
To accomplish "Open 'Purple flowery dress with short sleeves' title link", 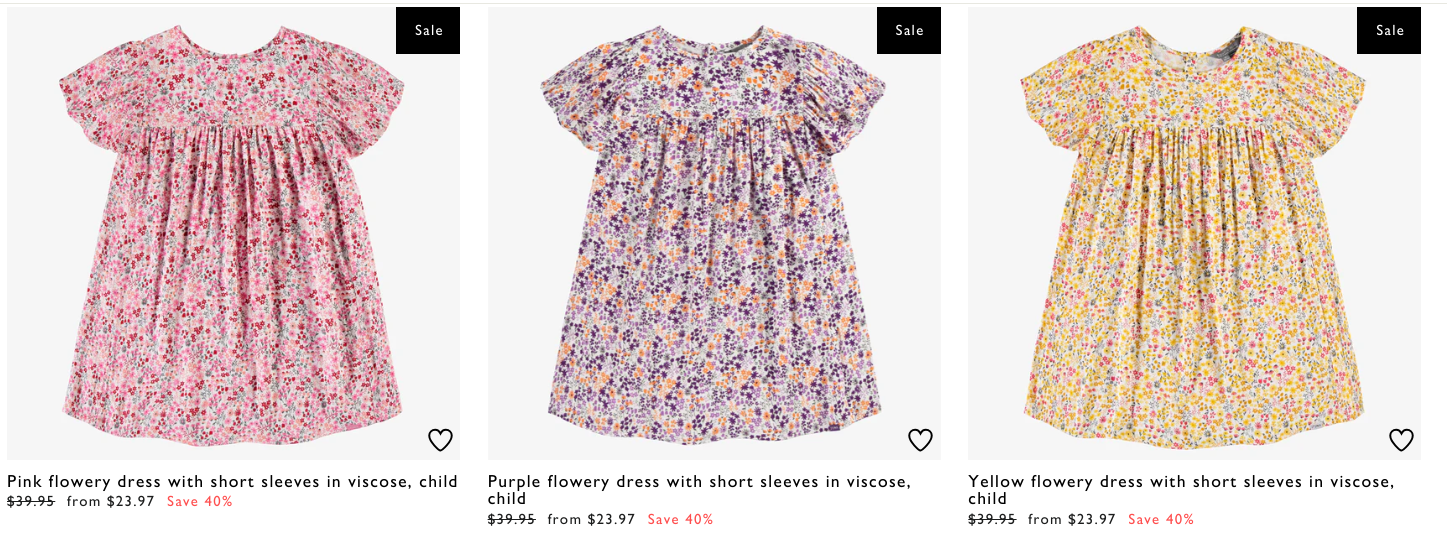I will click(x=699, y=490).
